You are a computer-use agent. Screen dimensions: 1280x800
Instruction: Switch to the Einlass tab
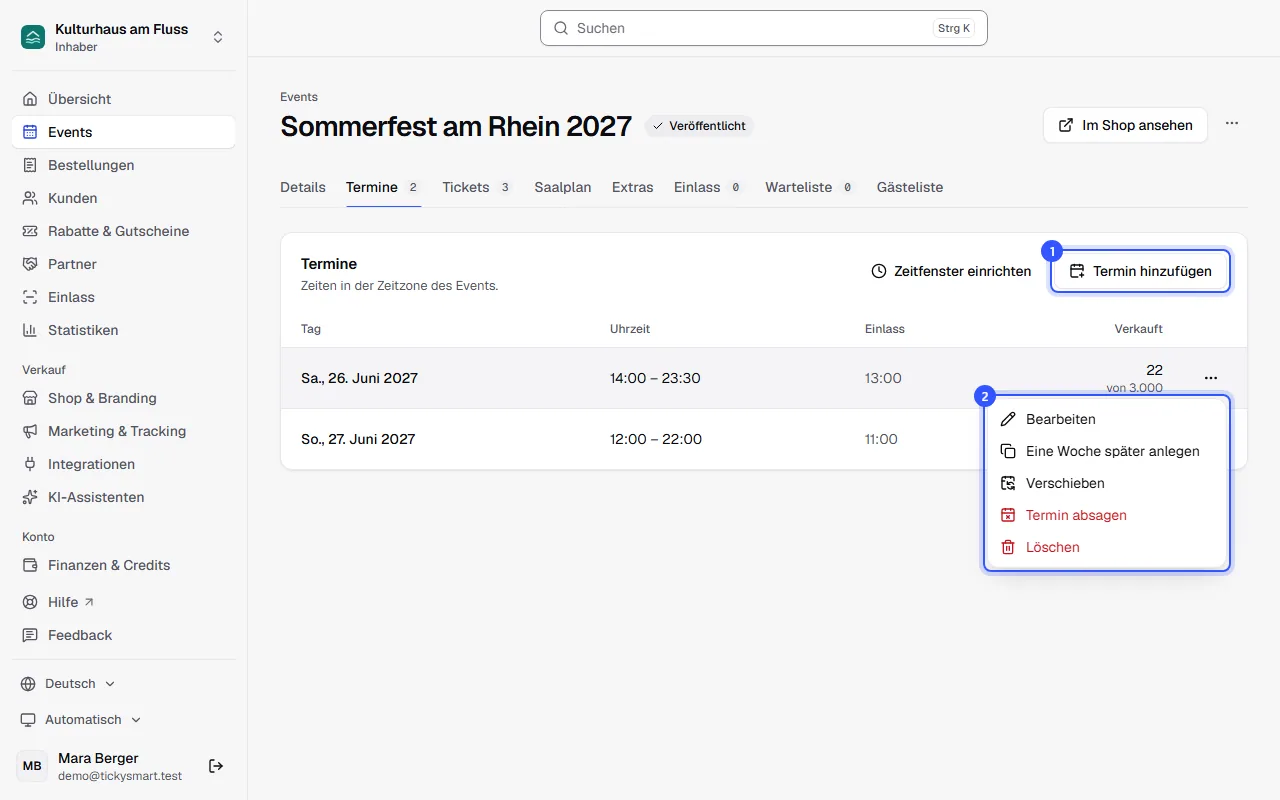[x=709, y=187]
